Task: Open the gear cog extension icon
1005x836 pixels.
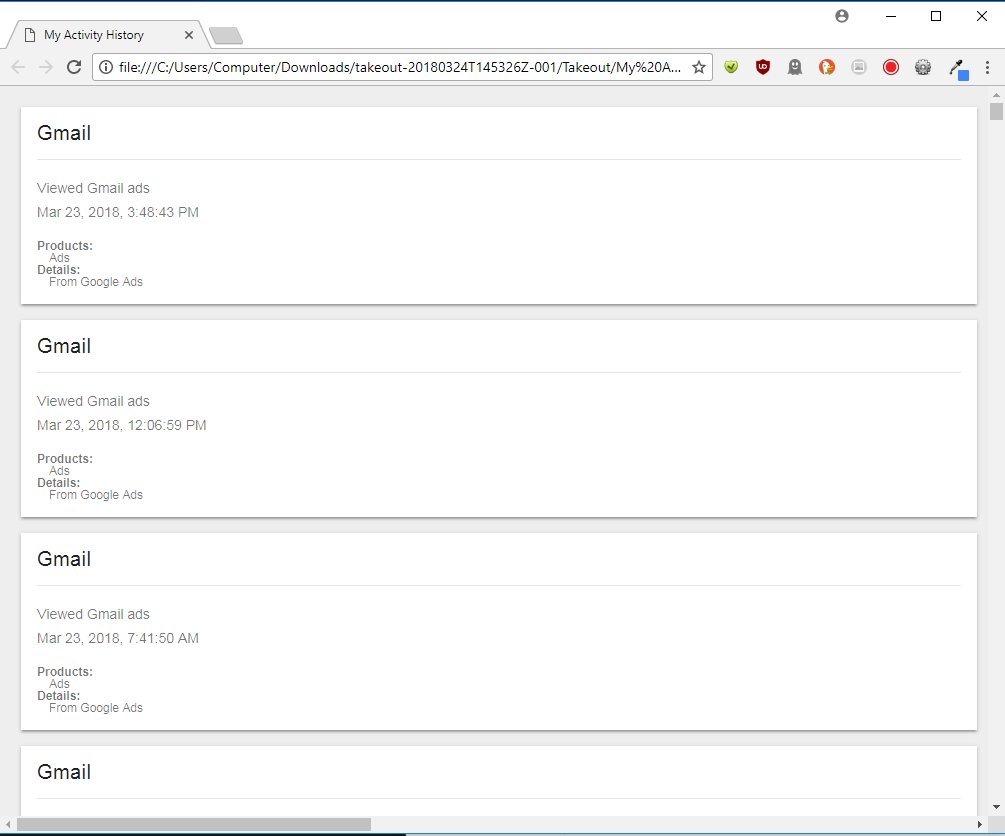Action: click(923, 67)
